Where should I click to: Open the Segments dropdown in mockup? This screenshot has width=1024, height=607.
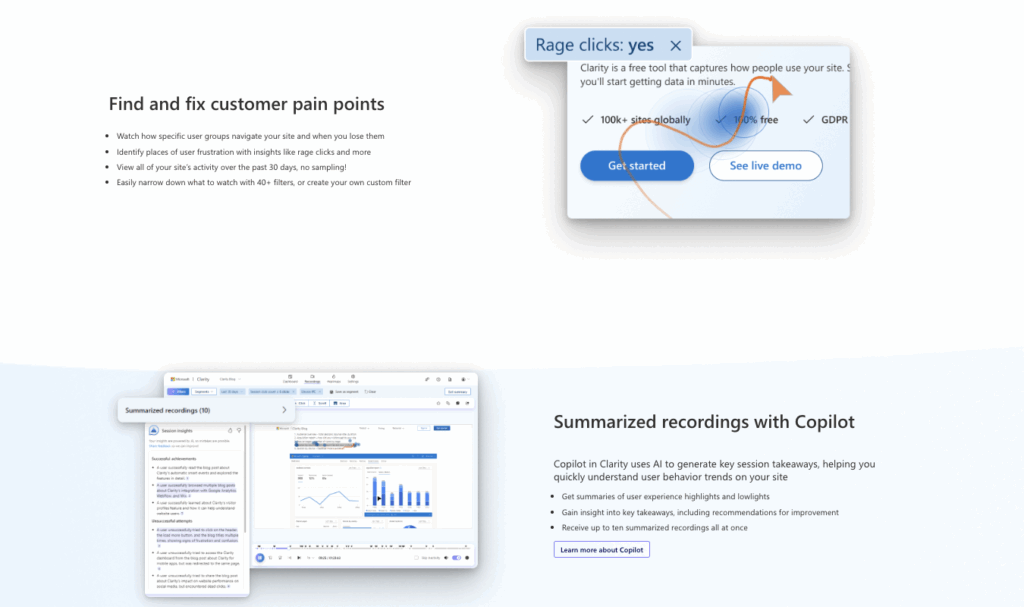tap(204, 391)
